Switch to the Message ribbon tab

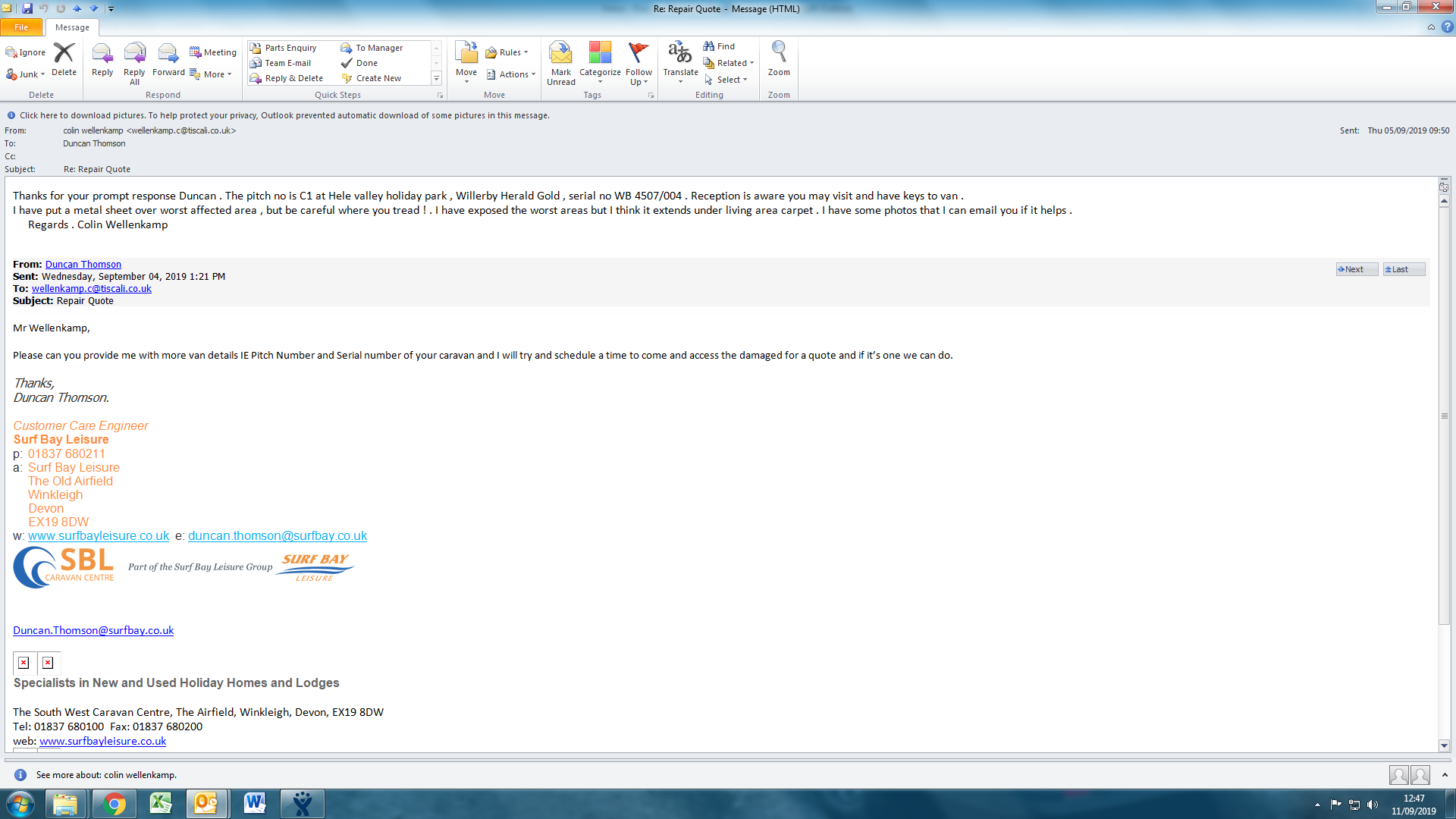point(72,27)
